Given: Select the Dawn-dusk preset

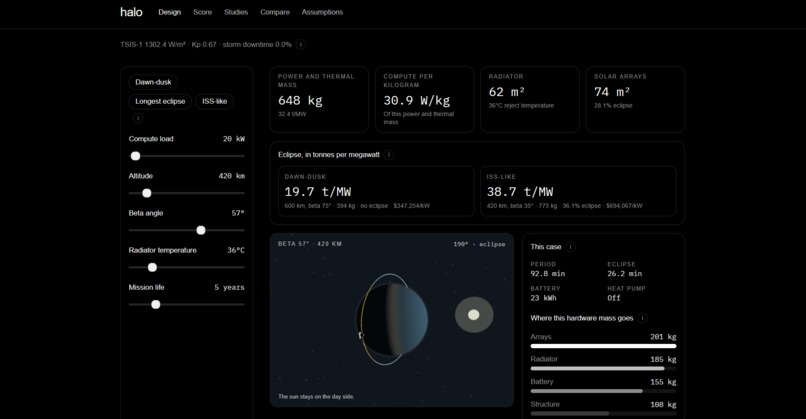Looking at the screenshot, I should point(153,82).
